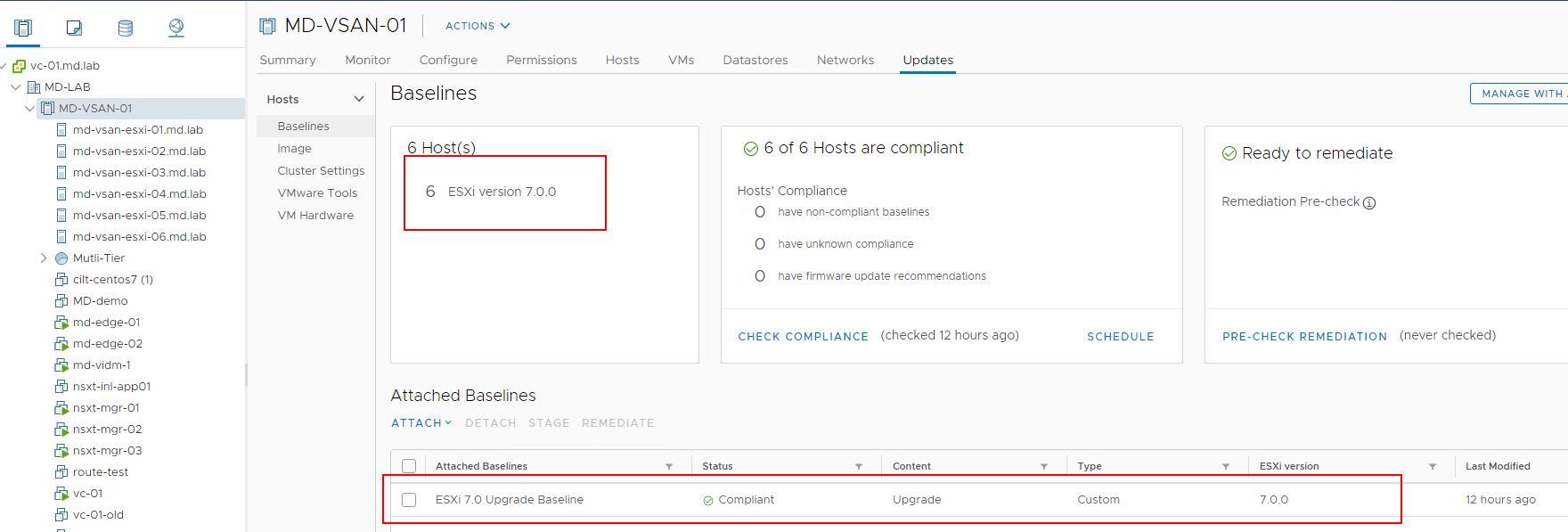Click the host icon for md-vsan-esxi-02.md.lab

(61, 151)
